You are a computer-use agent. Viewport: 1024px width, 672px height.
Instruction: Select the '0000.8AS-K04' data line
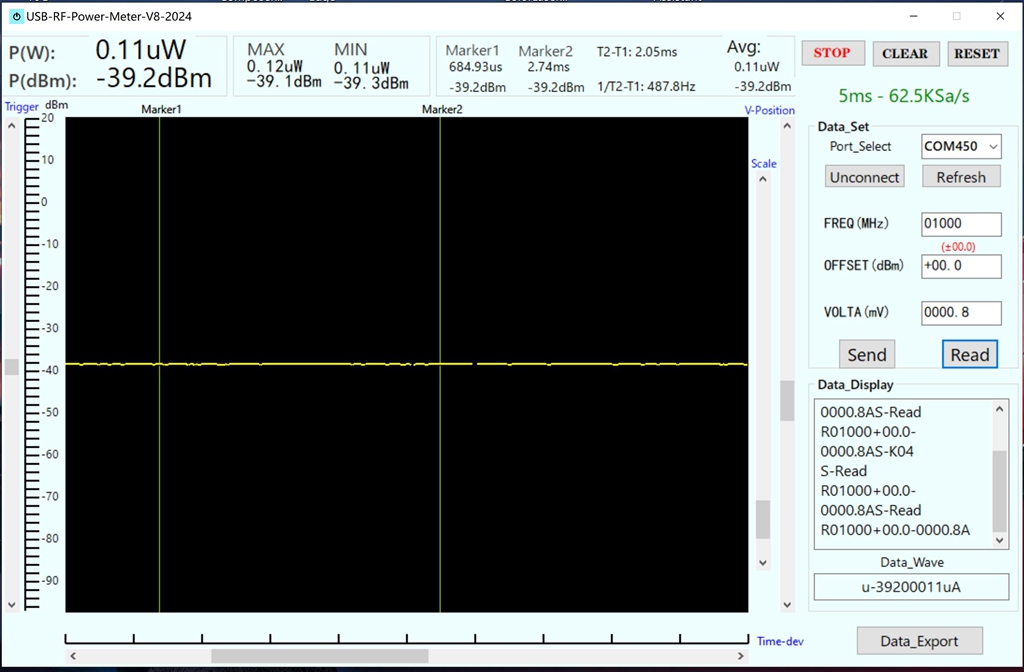(867, 451)
